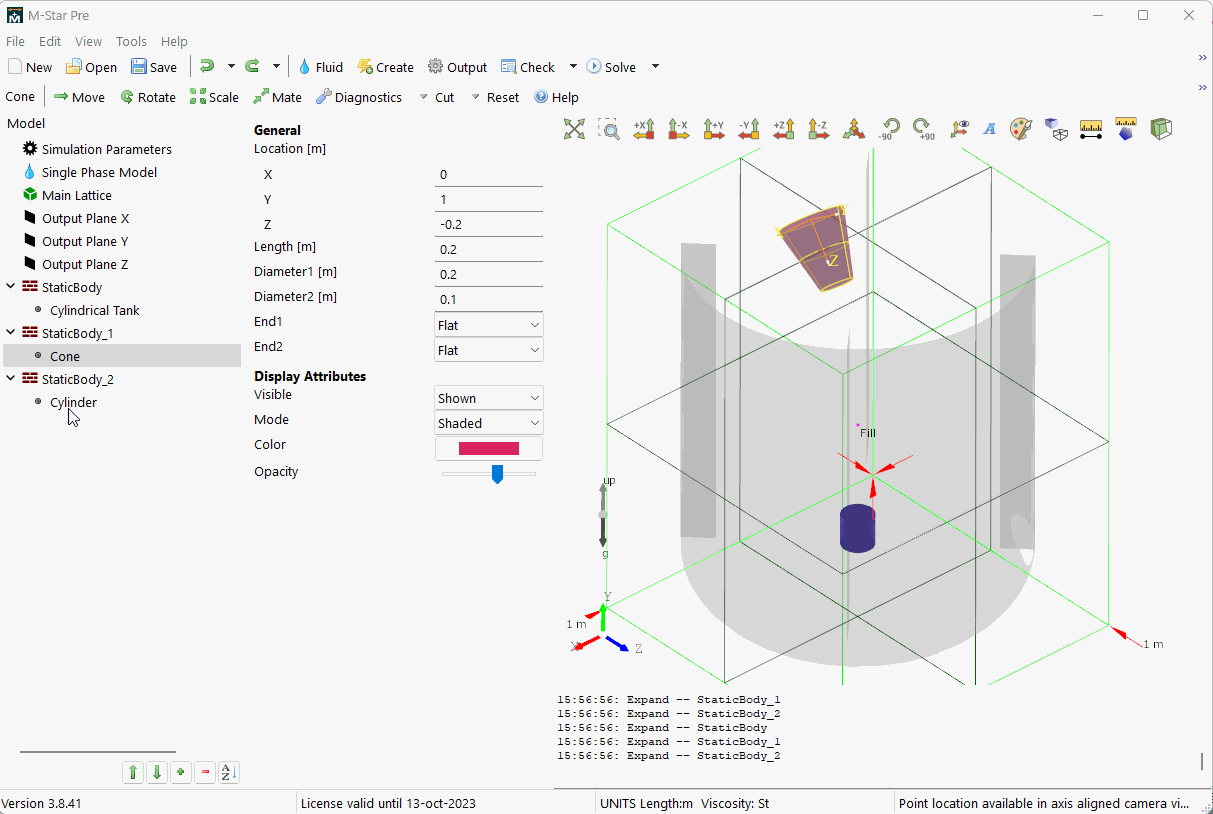Open the Diagnostics wrench tool
This screenshot has width=1213, height=814.
(x=359, y=97)
